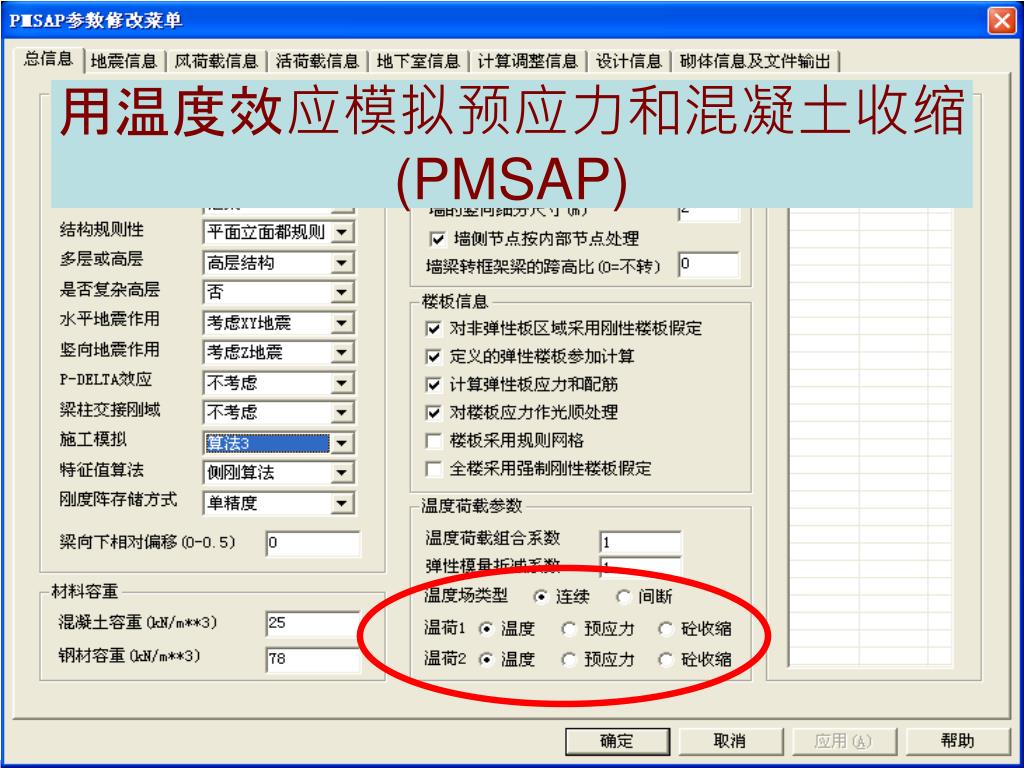Select 砼收缩 radio for 温荷1

coord(665,629)
